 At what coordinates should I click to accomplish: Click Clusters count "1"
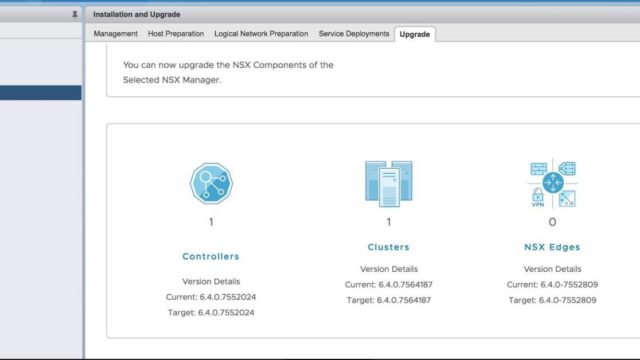389,222
